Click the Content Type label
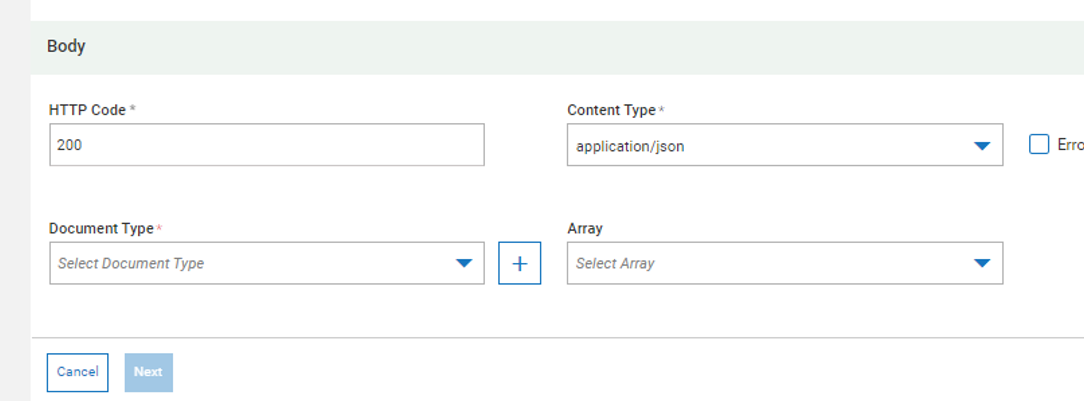The image size is (1084, 401). (x=611, y=110)
